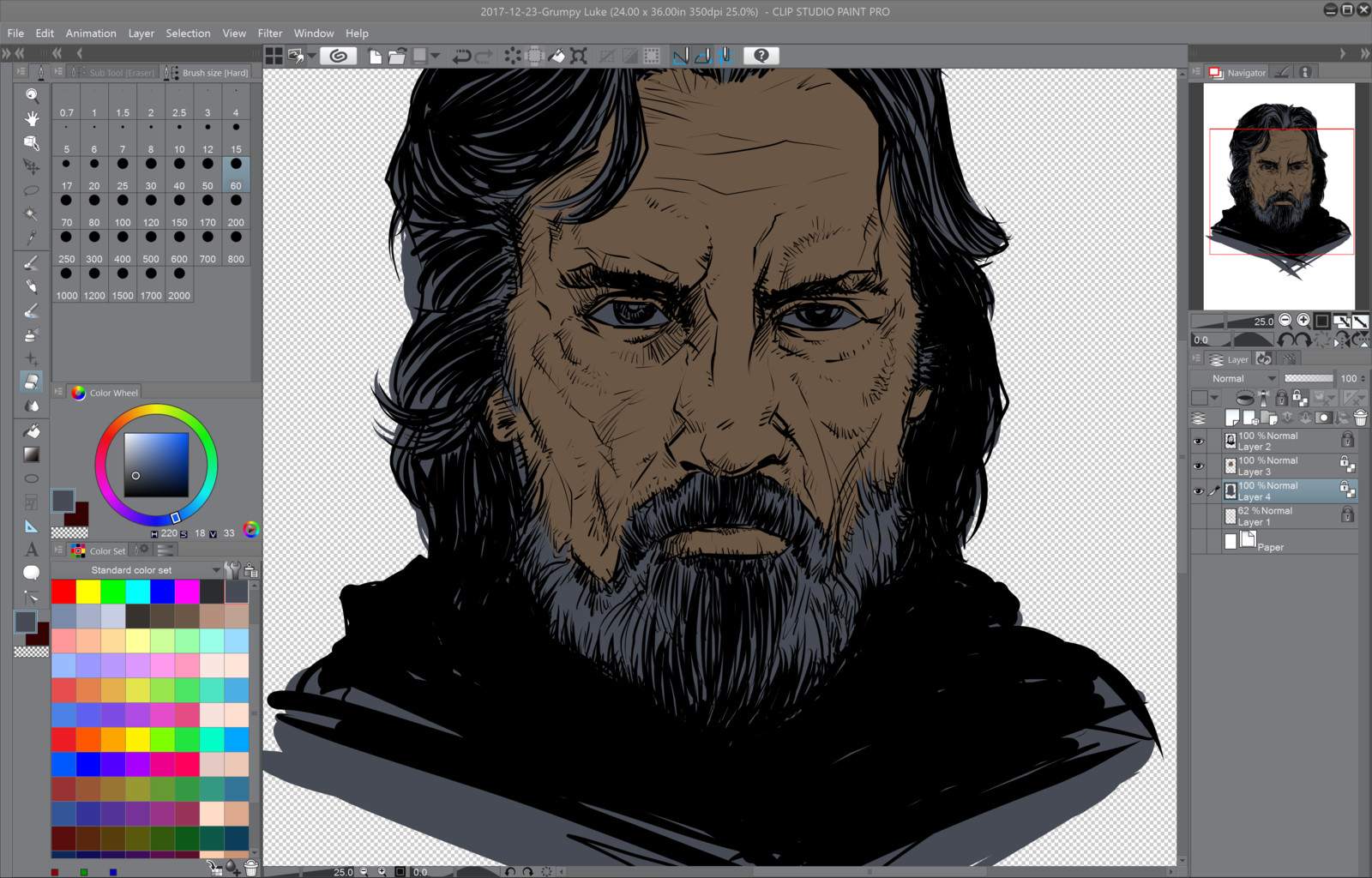1372x878 pixels.
Task: Select the Gradient tool
Action: (x=32, y=454)
